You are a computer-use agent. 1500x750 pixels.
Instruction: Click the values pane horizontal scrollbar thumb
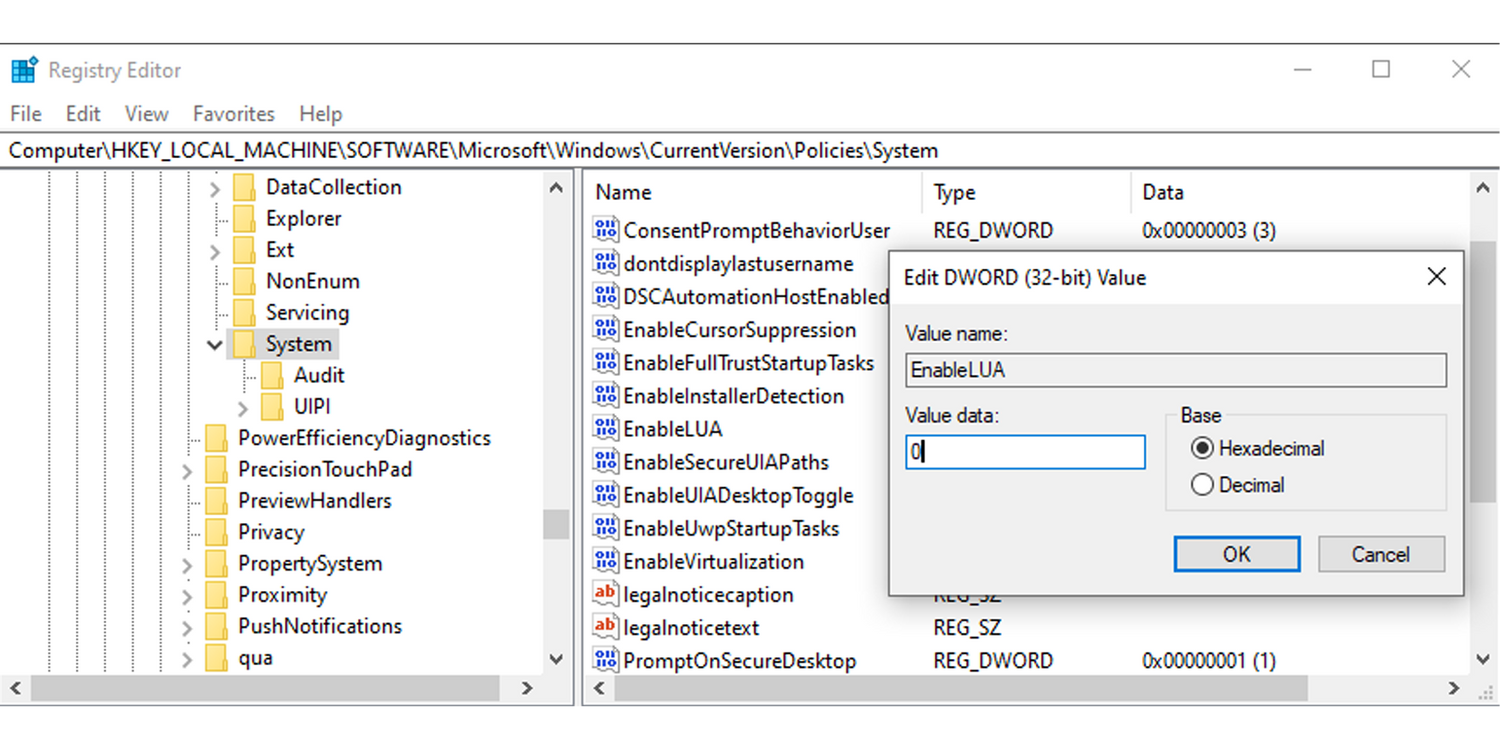[962, 688]
